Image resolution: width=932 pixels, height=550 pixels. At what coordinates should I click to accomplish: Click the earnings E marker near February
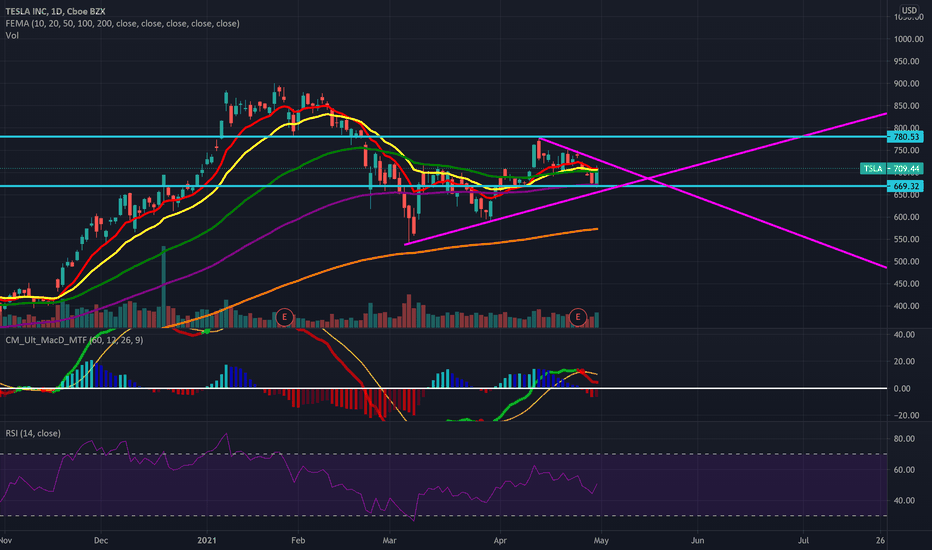click(284, 317)
